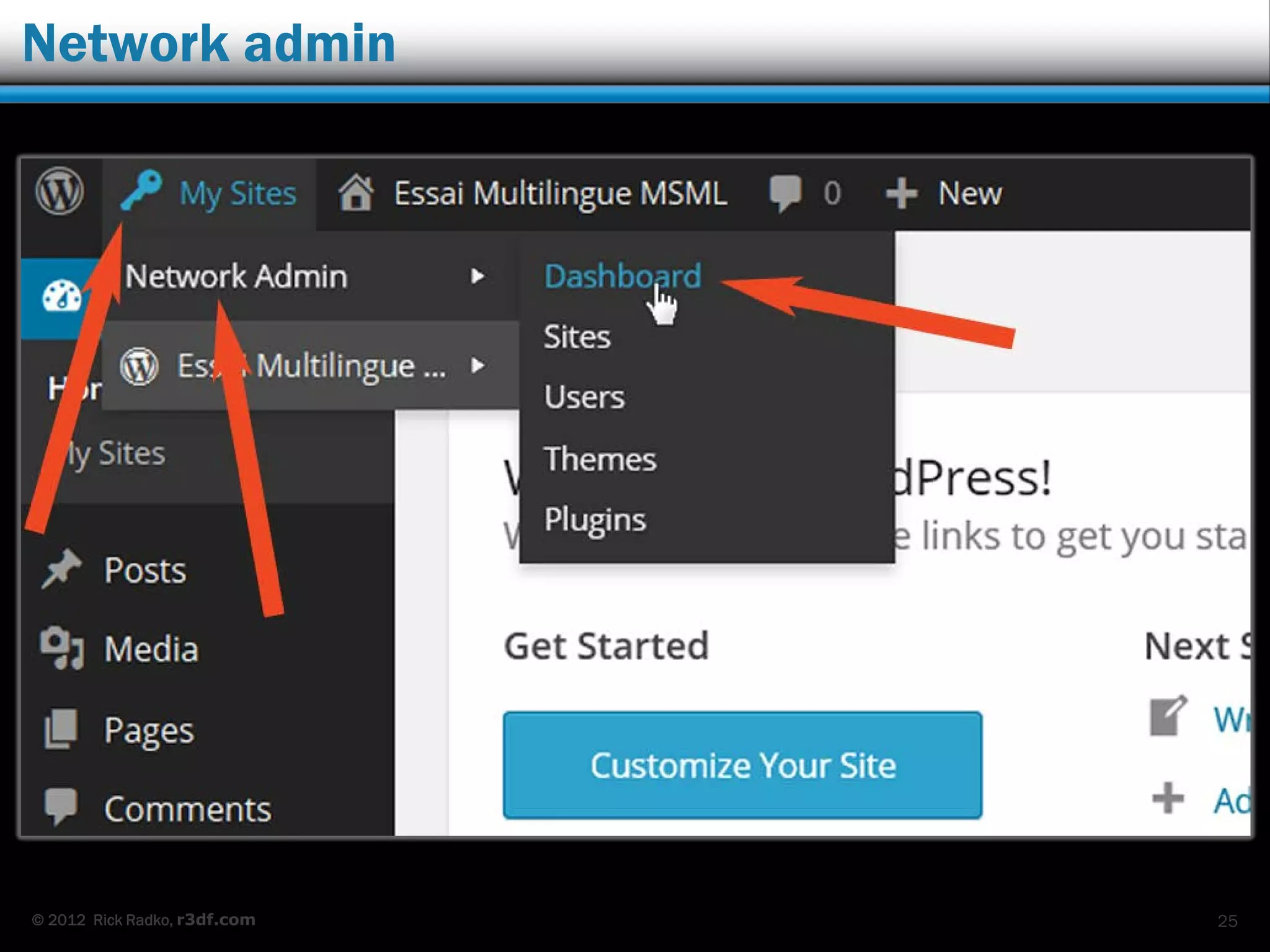
Task: Open Media in the sidebar
Action: pos(151,649)
